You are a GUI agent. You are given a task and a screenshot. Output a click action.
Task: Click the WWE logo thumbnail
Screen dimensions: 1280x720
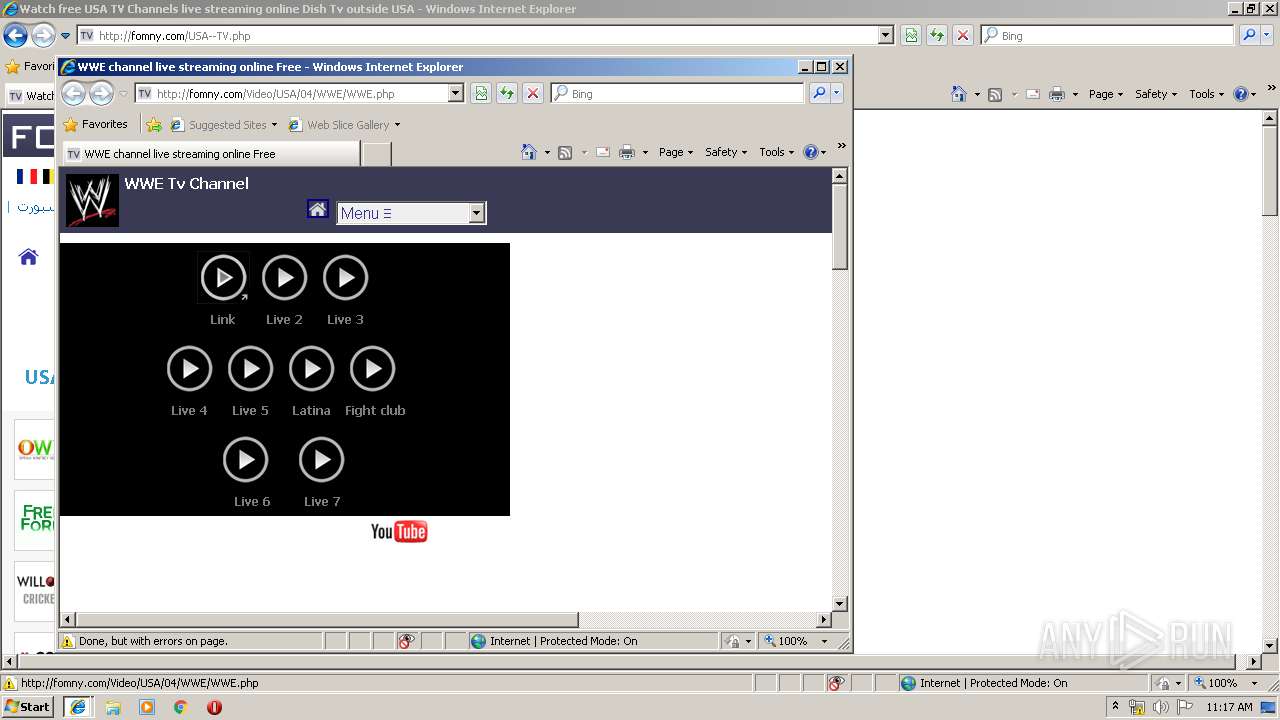click(92, 200)
